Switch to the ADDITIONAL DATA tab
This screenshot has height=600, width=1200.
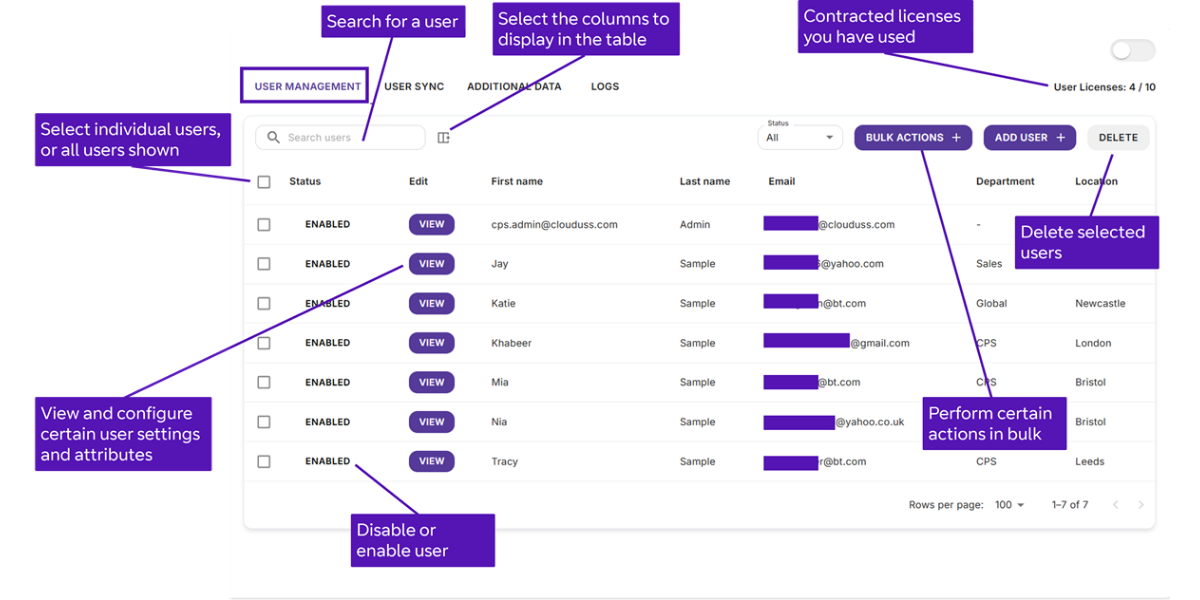coord(515,86)
